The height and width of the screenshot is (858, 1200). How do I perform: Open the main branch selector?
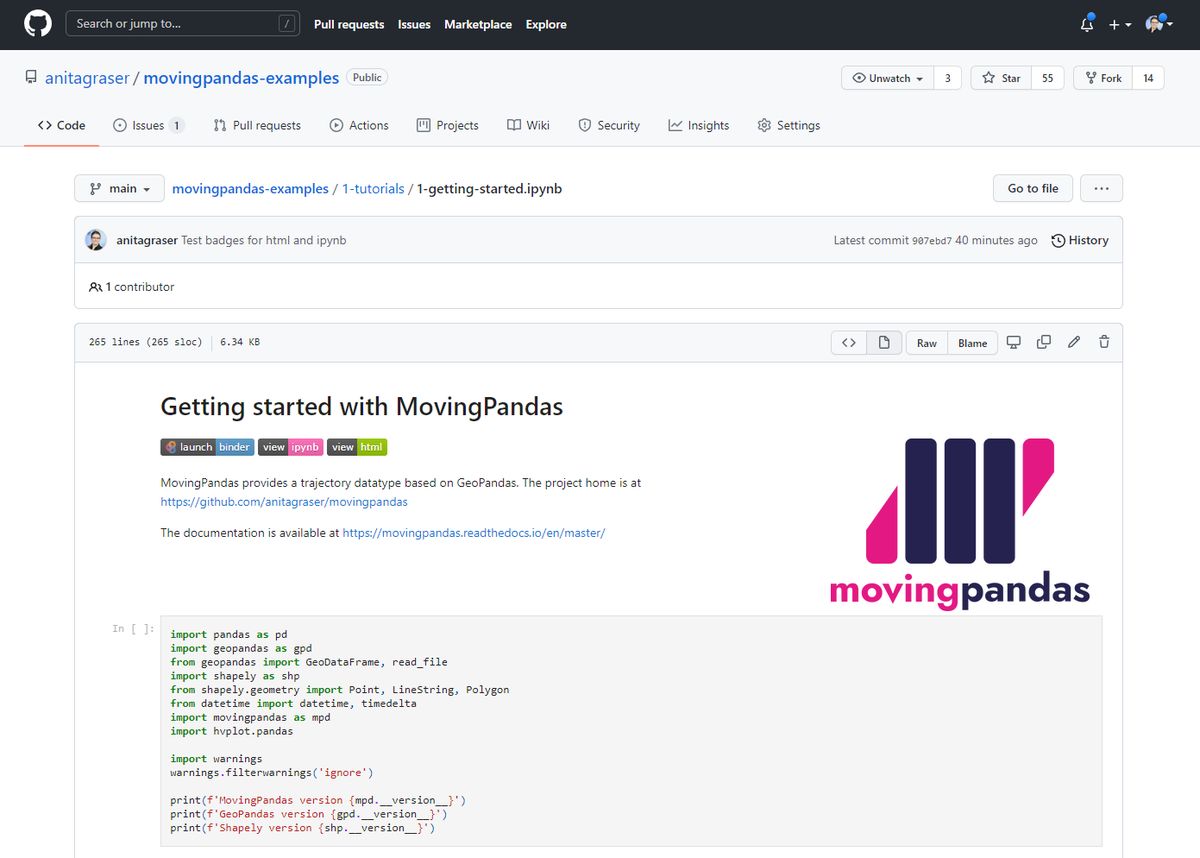[x=119, y=188]
